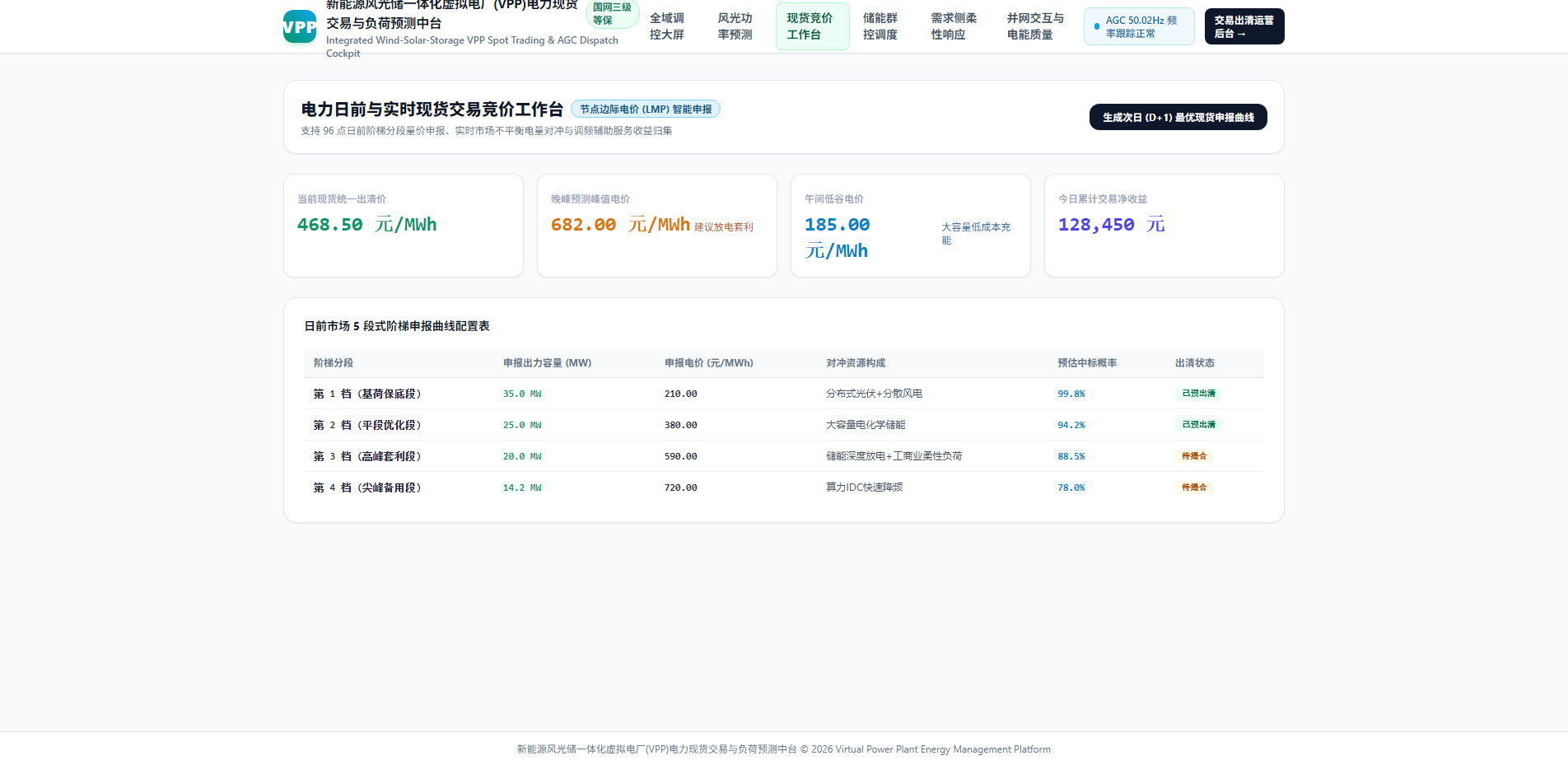Click 已预出清 status badge in 第 1 档 row
This screenshot has height=765, width=1568.
1198,394
